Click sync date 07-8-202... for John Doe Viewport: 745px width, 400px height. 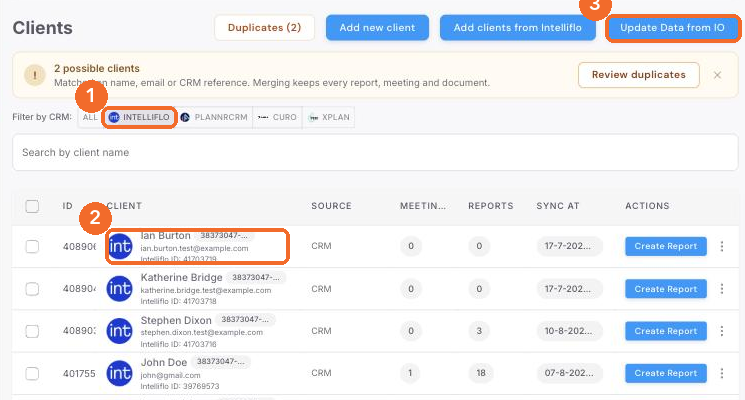[x=569, y=373]
